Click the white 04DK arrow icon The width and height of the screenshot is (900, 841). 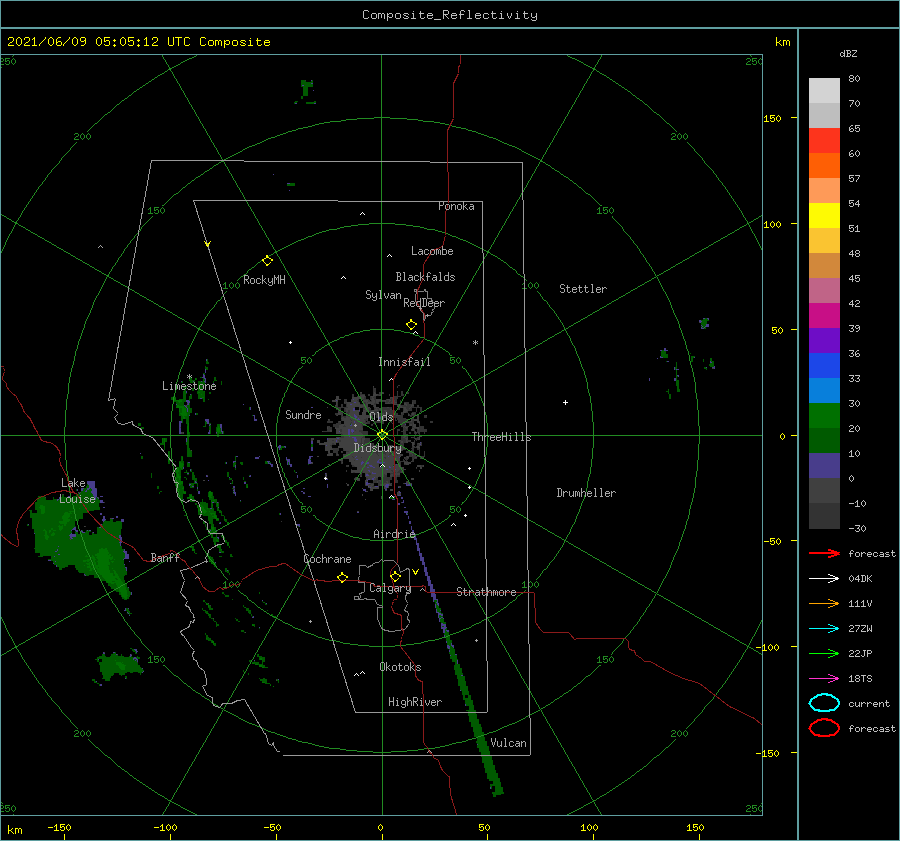coord(824,578)
